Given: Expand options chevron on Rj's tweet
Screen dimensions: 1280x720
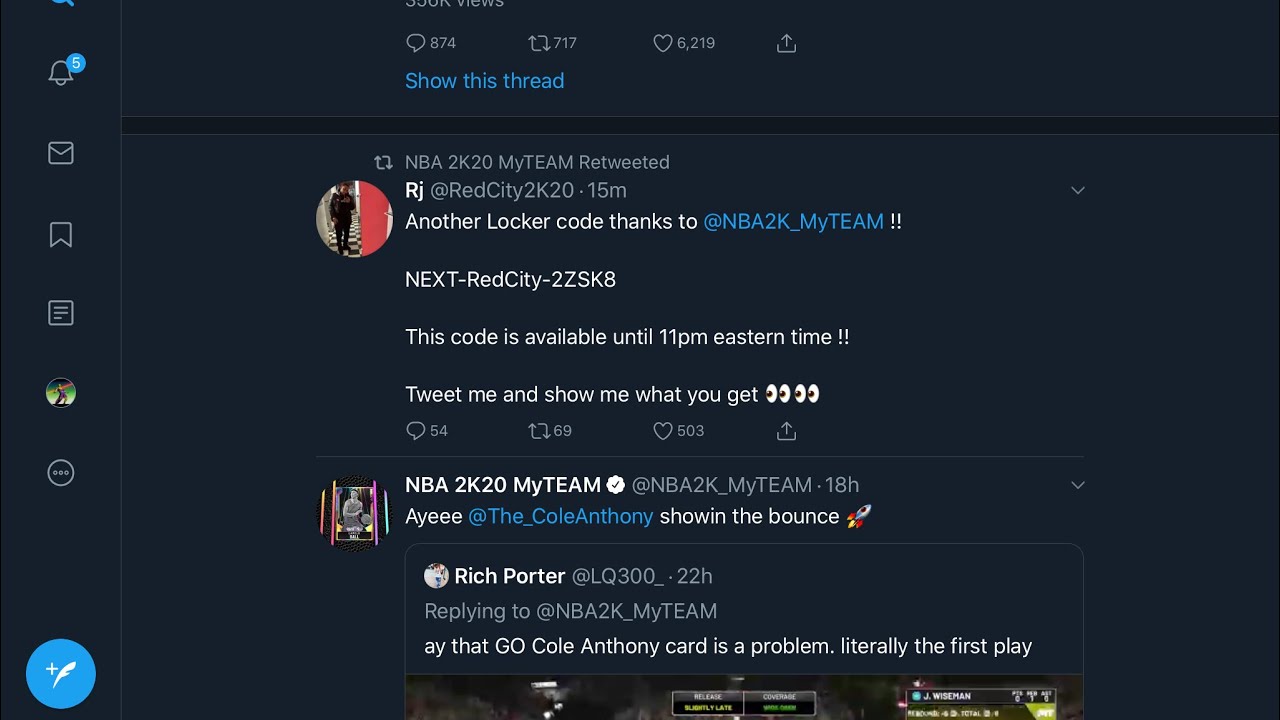Looking at the screenshot, I should (1078, 190).
